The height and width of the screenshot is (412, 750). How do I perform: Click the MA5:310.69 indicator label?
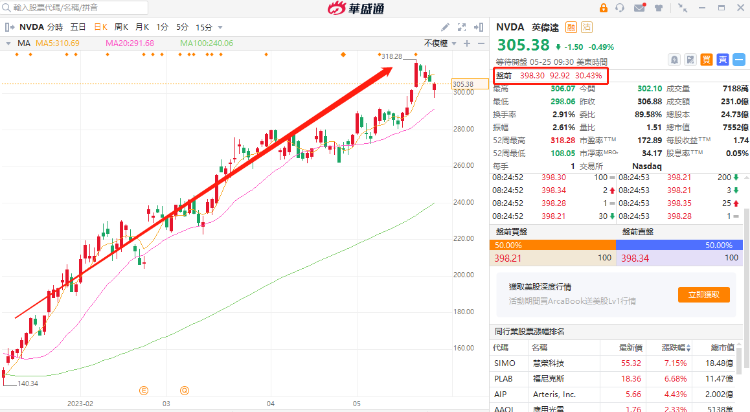pyautogui.click(x=57, y=43)
